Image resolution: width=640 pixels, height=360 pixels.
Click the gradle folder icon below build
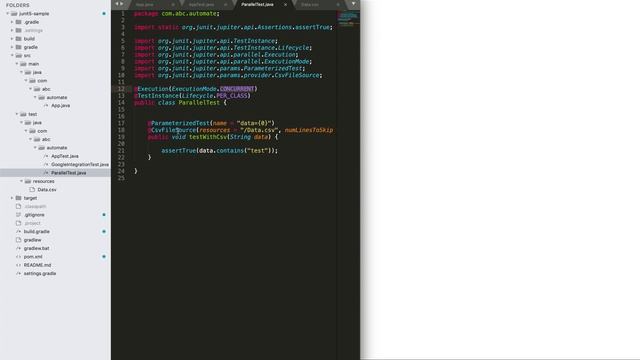pos(18,47)
